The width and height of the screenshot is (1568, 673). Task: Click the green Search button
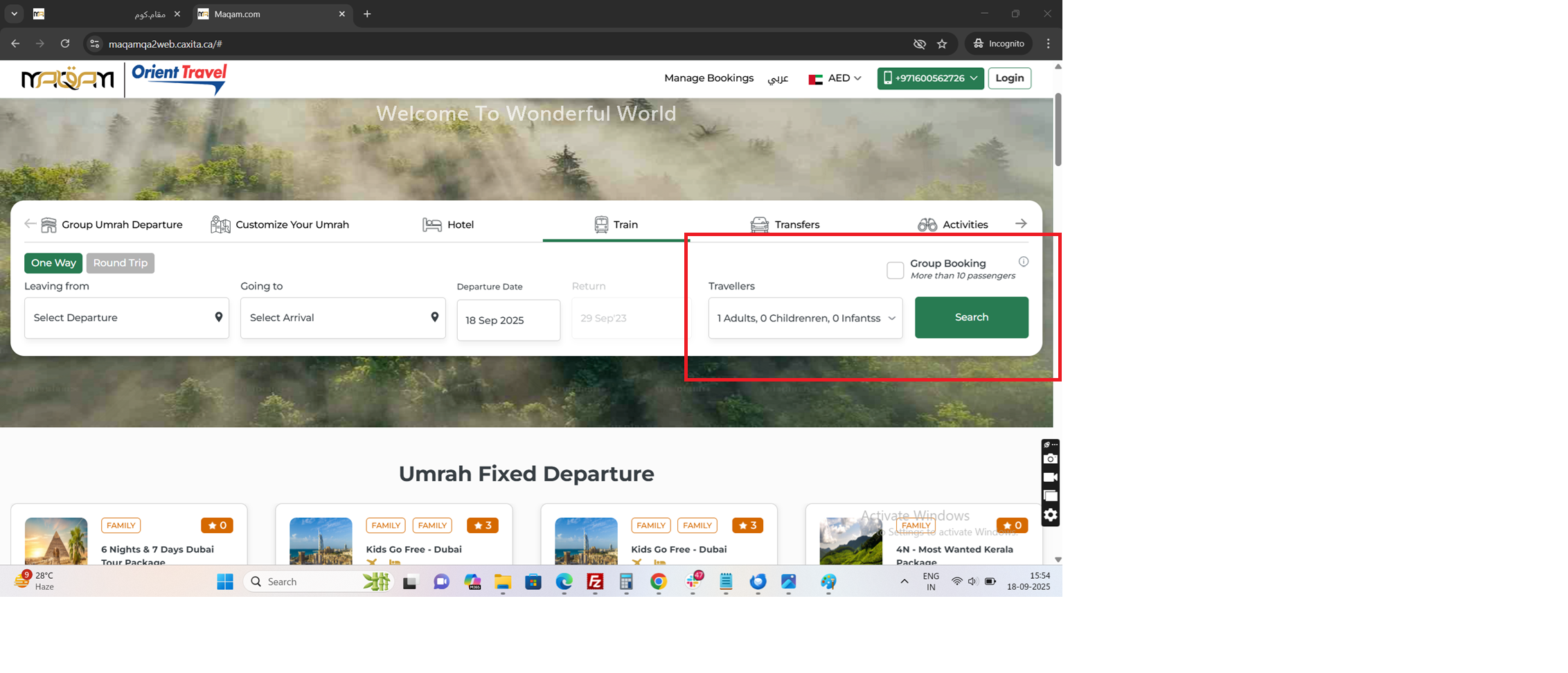(971, 317)
